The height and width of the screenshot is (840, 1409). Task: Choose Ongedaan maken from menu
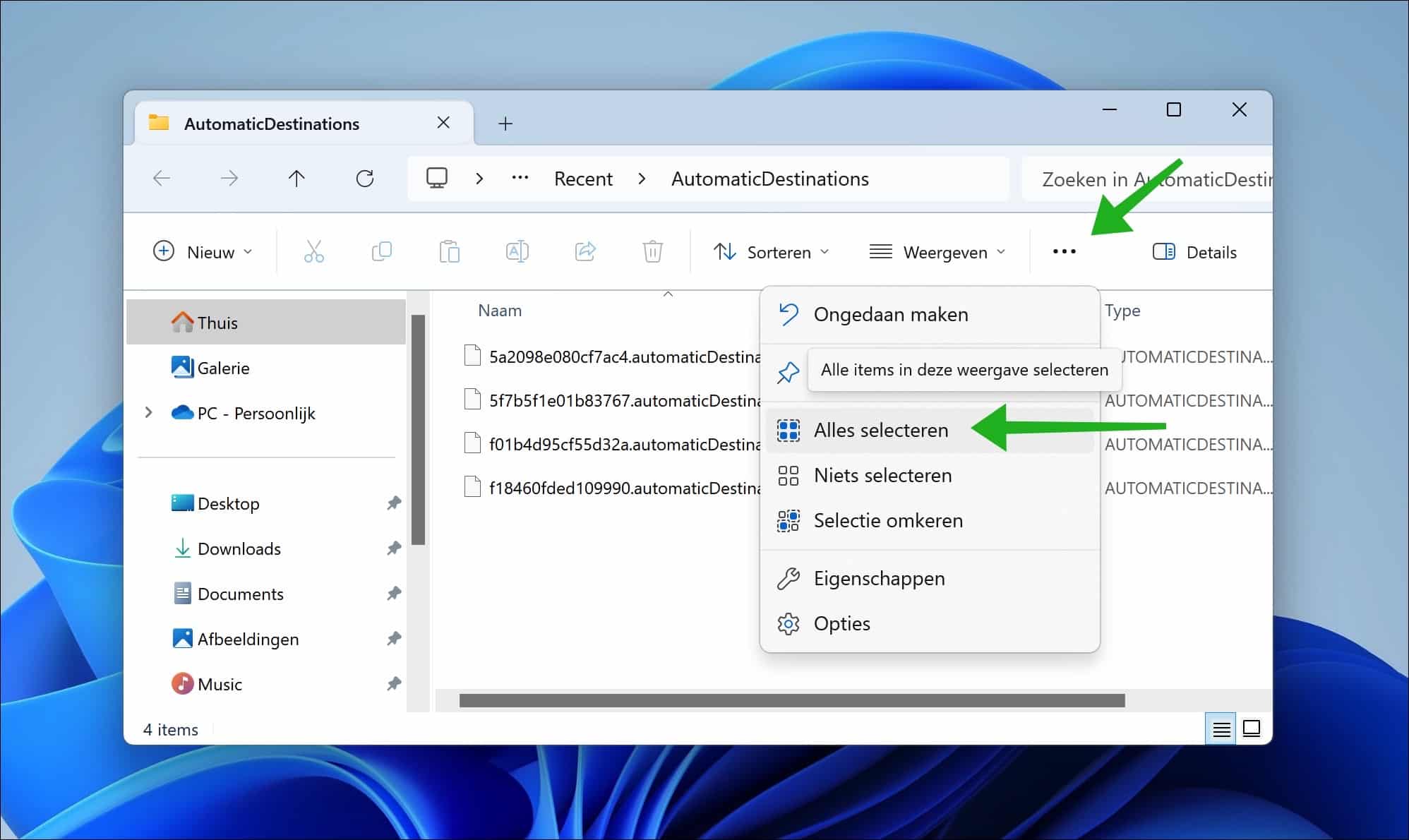929,315
